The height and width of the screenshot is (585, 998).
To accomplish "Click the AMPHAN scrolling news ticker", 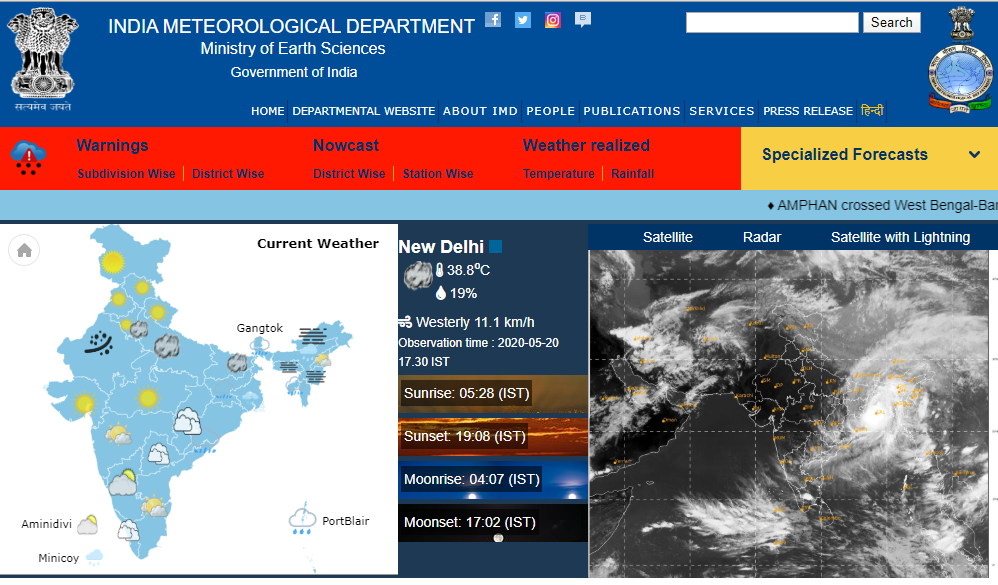I will (x=882, y=205).
